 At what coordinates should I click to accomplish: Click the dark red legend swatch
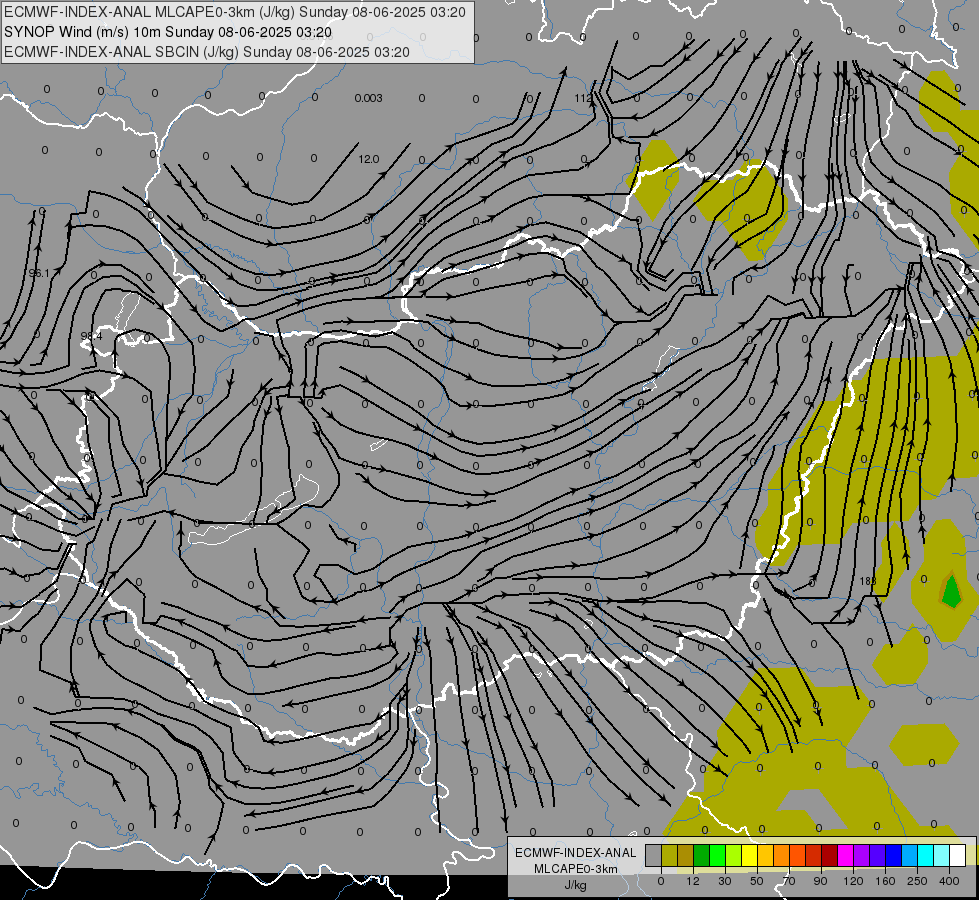[829, 856]
